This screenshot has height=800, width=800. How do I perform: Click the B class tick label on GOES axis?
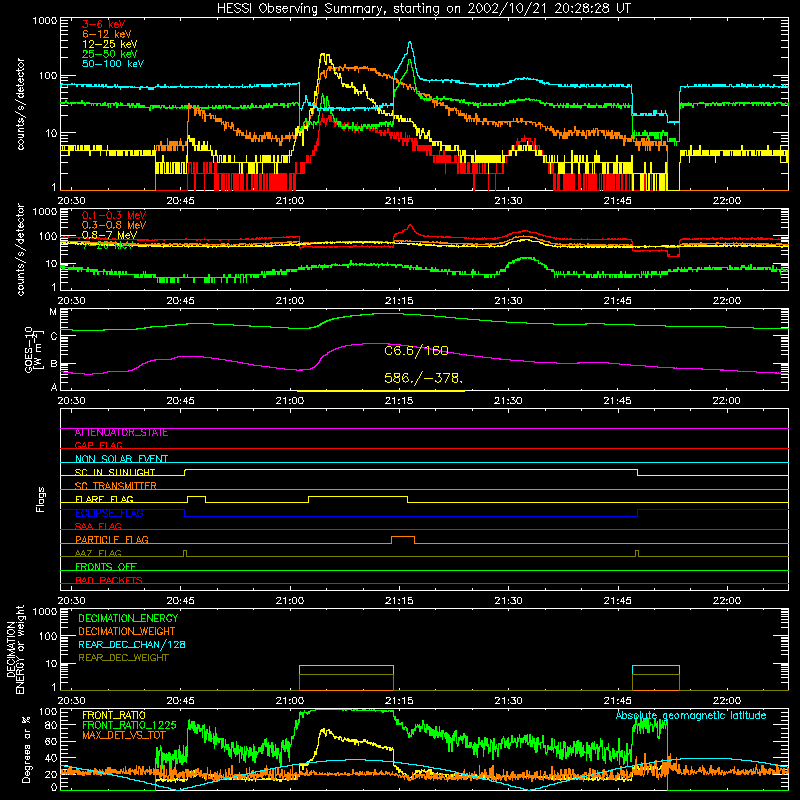coord(54,364)
